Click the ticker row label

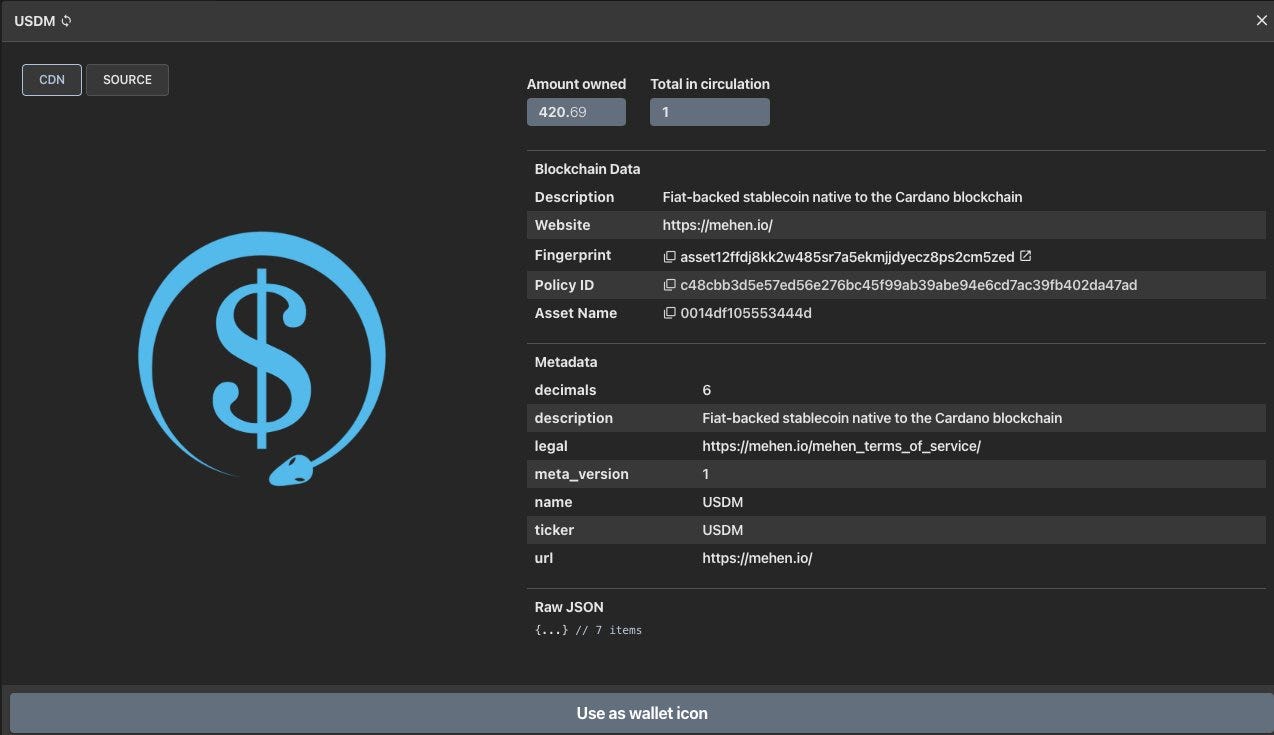pyautogui.click(x=554, y=530)
